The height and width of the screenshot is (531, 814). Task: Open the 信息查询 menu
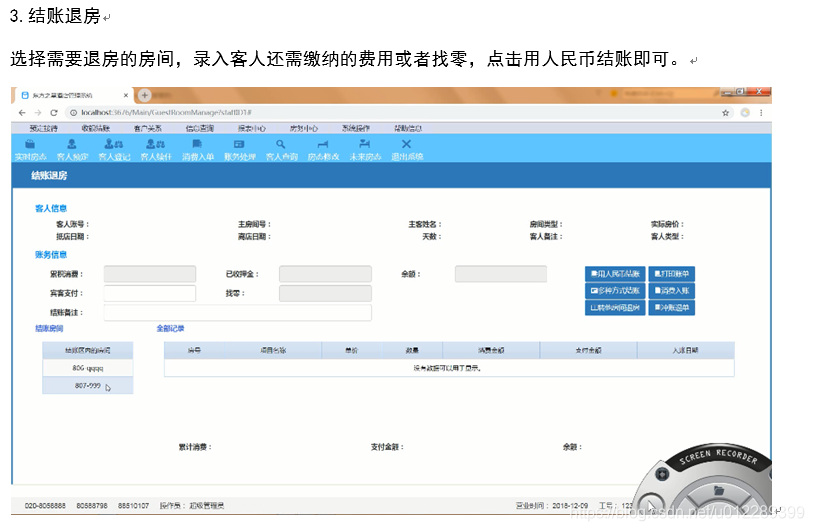200,128
